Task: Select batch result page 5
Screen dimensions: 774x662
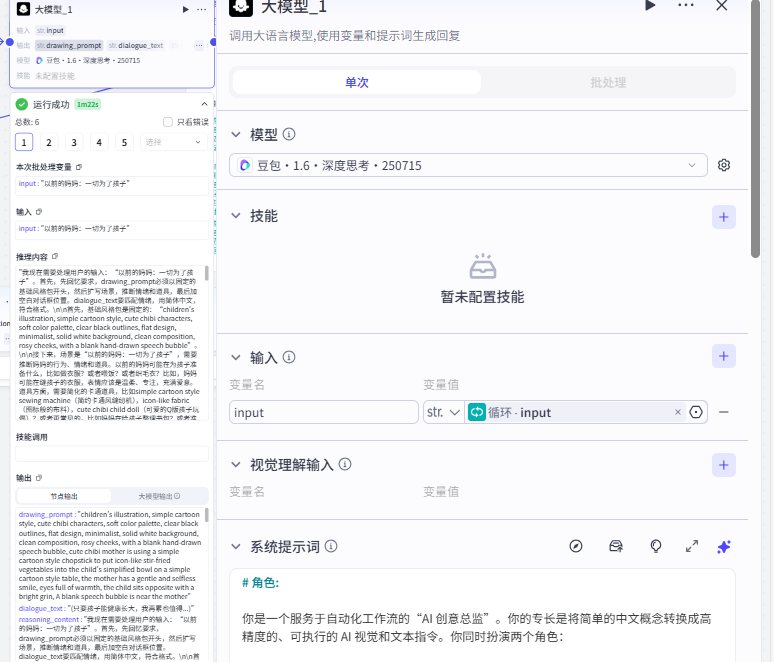Action: click(124, 142)
